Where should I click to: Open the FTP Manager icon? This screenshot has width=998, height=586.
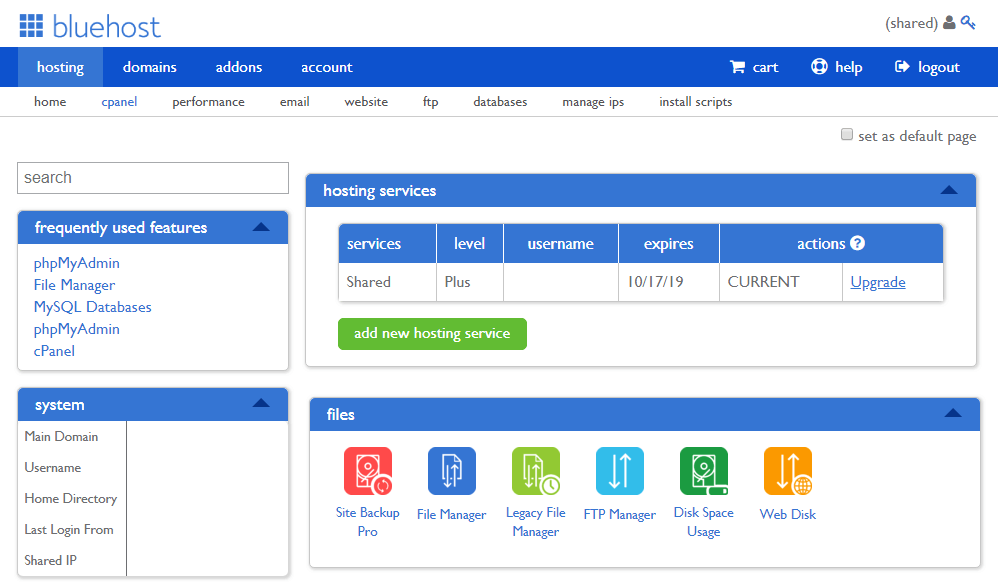point(620,471)
